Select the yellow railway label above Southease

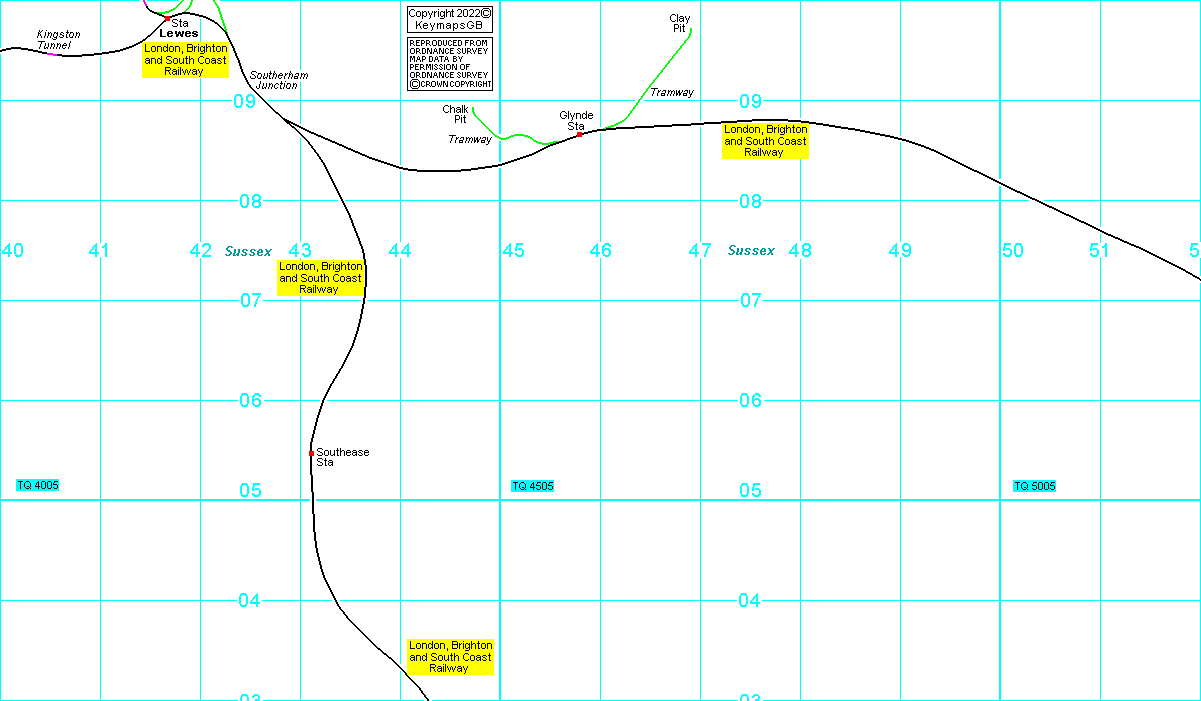point(320,277)
